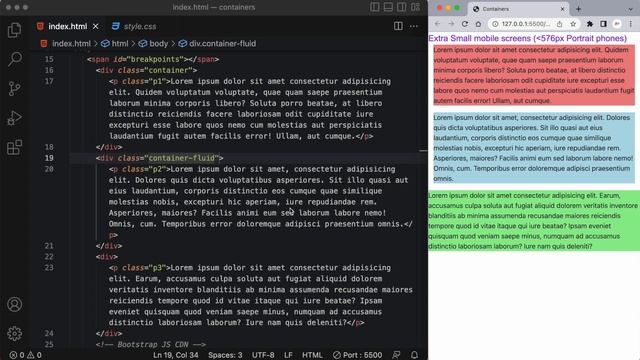Click the red paragraph in browser
Viewport: 640px width, 360px height.
(x=534, y=75)
